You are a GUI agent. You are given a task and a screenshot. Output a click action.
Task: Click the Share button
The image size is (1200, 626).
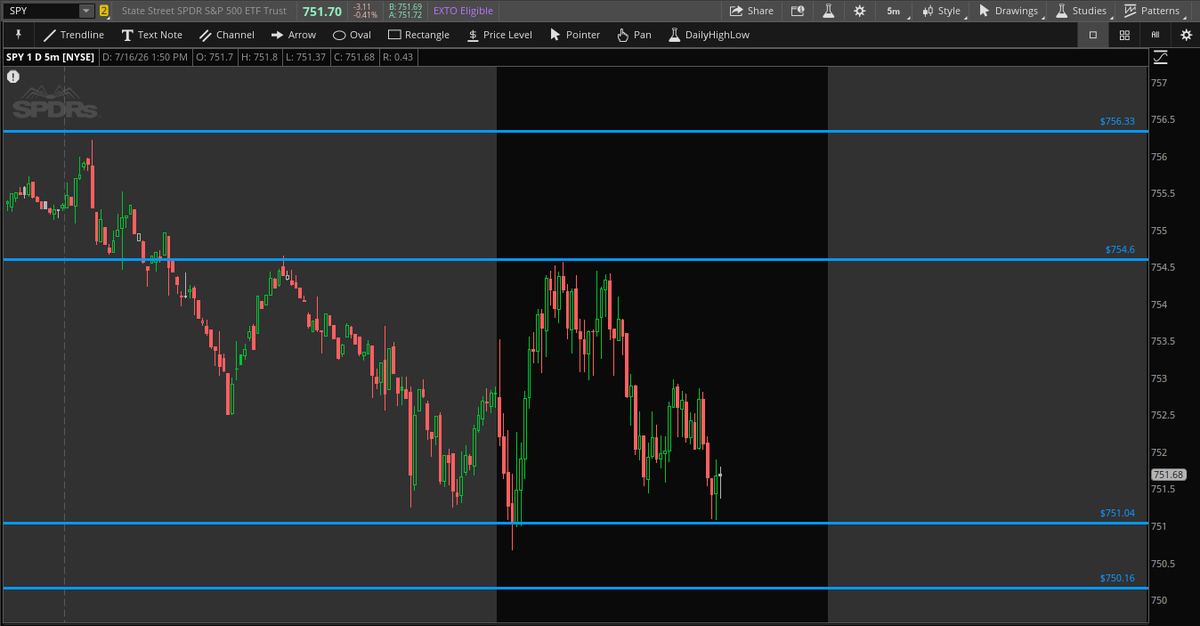(752, 11)
